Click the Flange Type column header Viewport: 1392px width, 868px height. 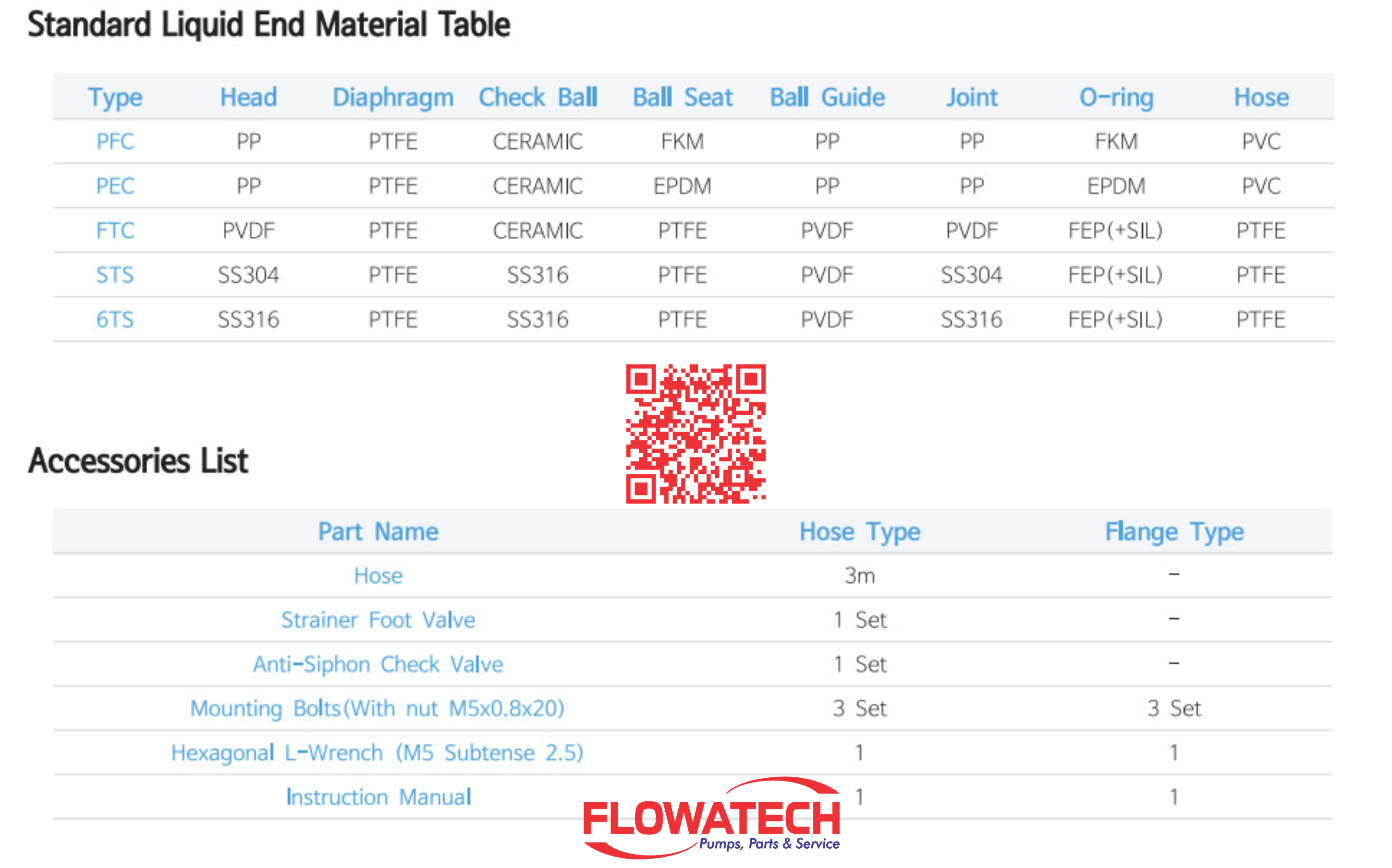coord(1174,532)
